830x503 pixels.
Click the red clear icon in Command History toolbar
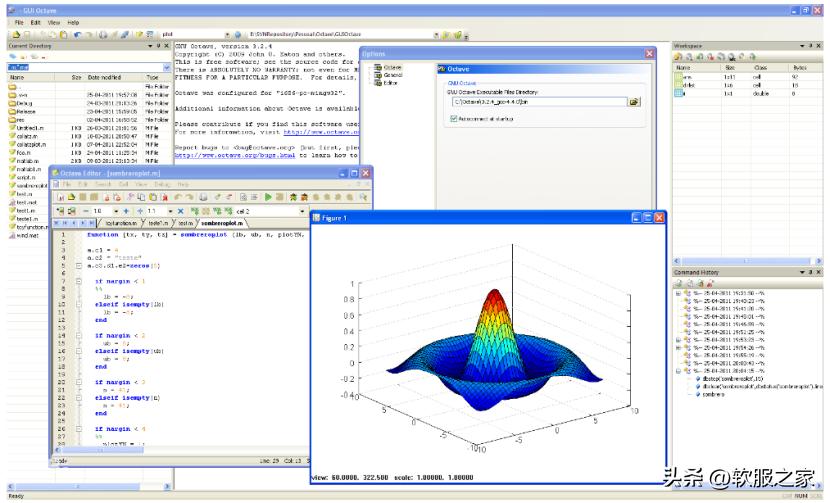[710, 284]
